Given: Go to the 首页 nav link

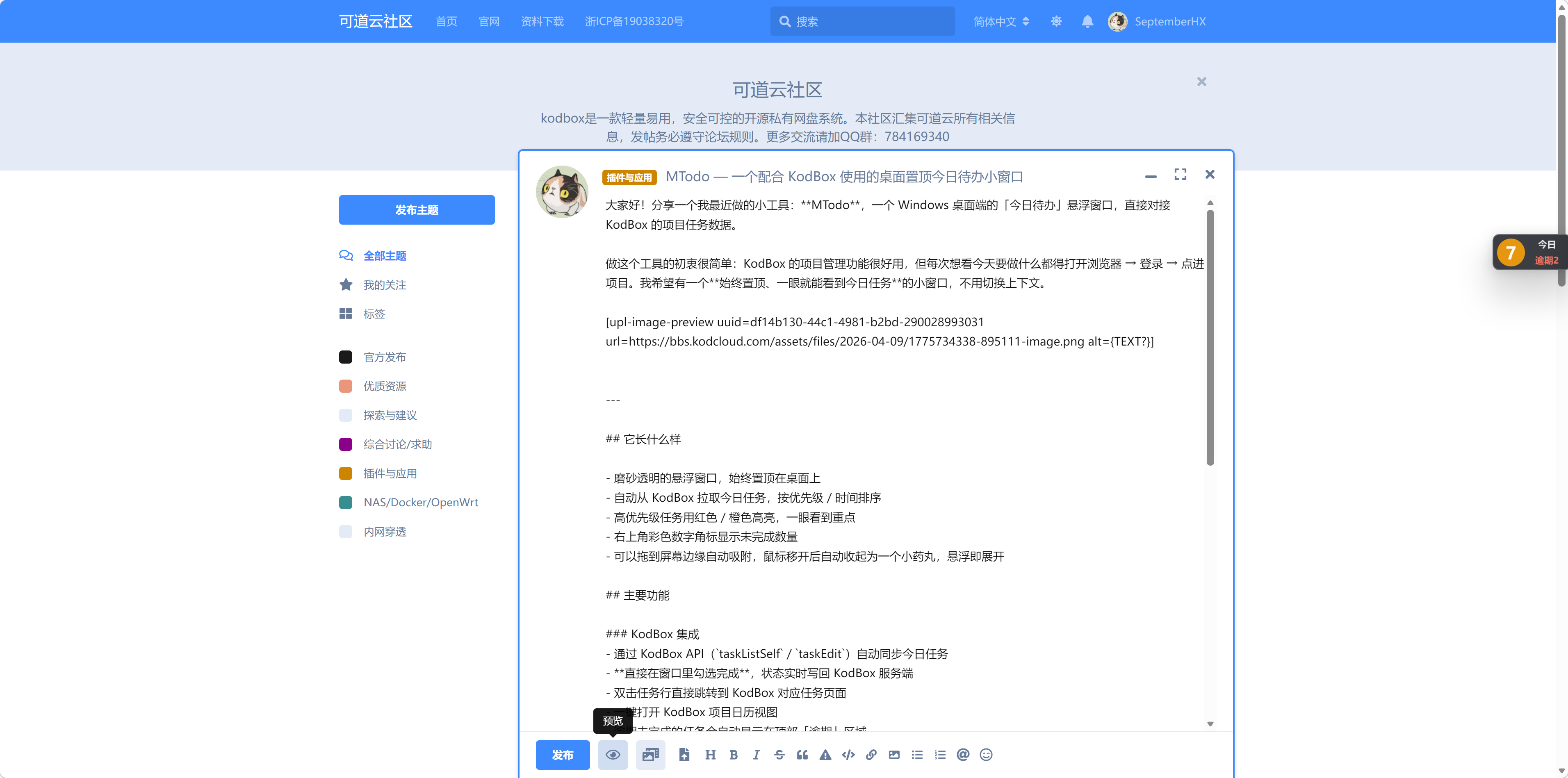Looking at the screenshot, I should coord(446,21).
